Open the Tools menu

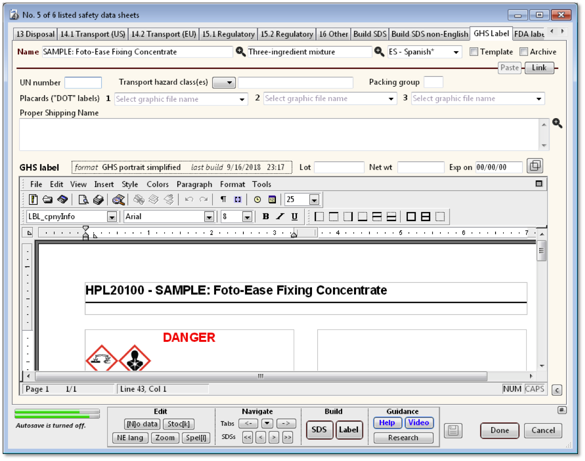(x=262, y=184)
